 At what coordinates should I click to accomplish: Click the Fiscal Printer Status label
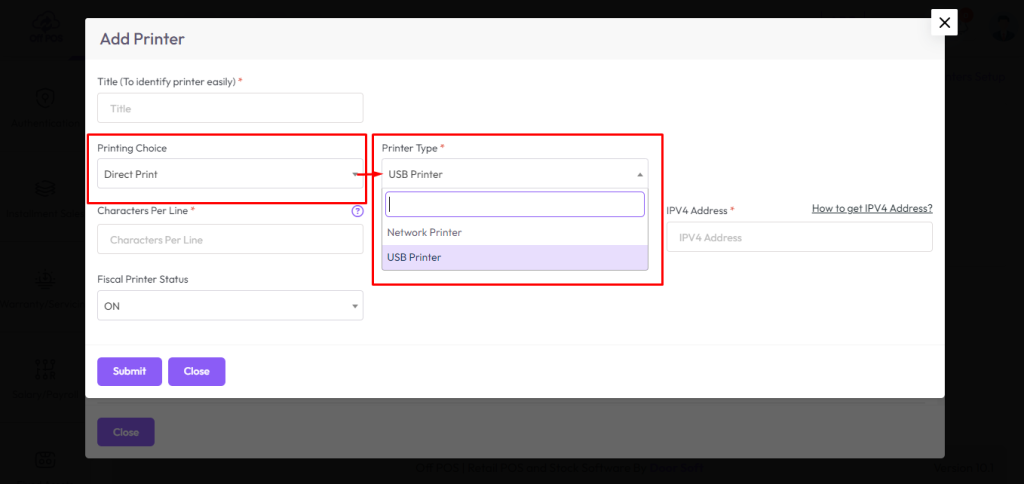coord(142,279)
